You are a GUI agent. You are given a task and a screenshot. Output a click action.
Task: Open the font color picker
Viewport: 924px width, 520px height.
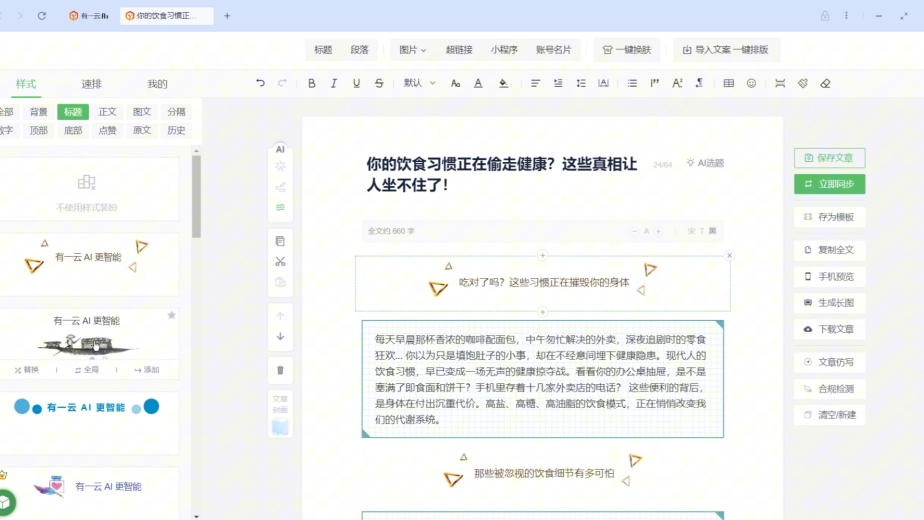point(478,83)
